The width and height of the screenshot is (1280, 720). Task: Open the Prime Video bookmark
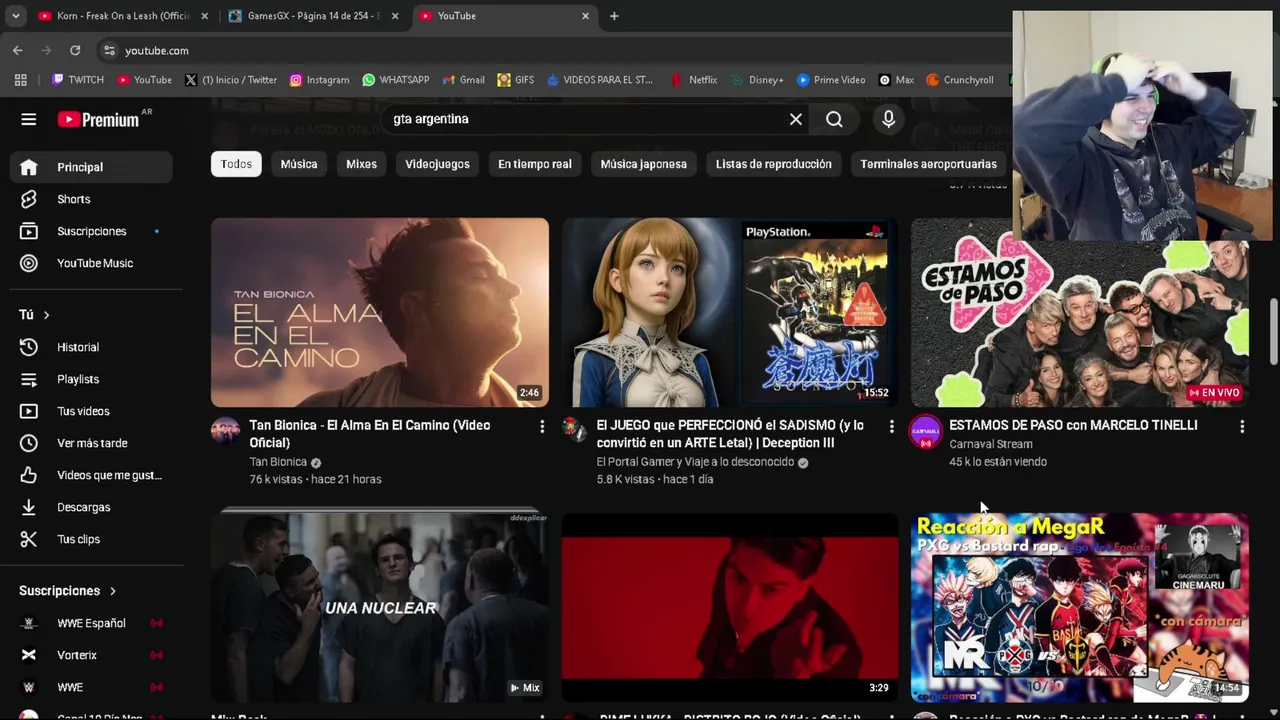tap(831, 80)
